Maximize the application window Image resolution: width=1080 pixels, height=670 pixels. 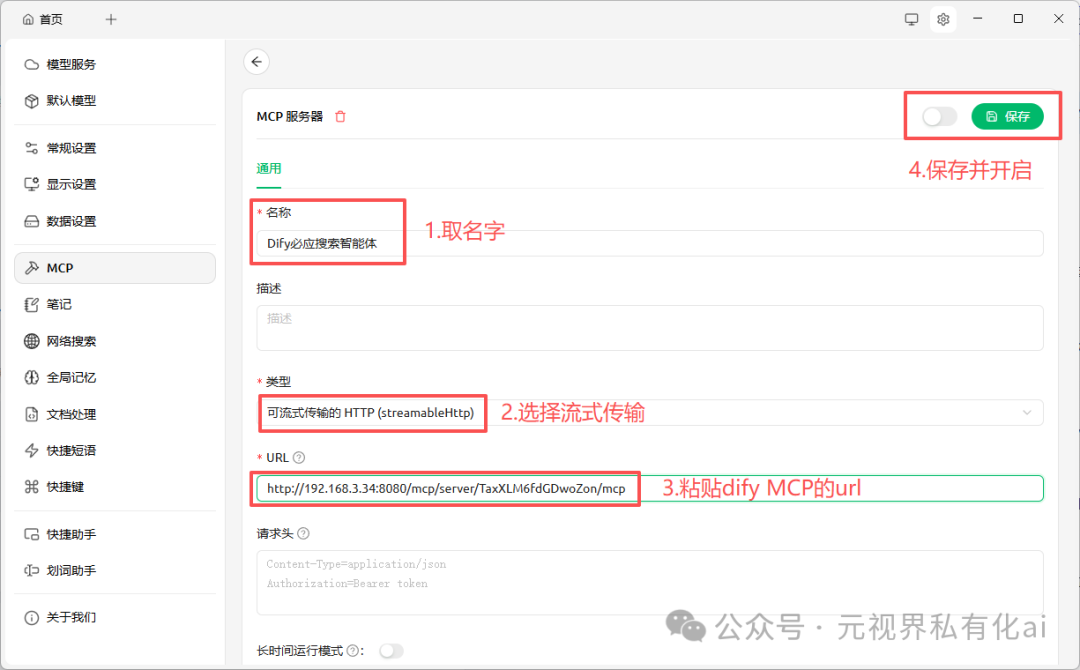pos(1018,19)
